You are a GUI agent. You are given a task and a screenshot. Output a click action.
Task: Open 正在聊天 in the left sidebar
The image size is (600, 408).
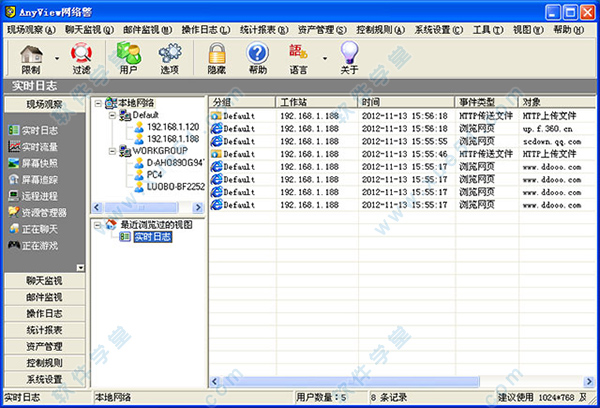click(33, 229)
